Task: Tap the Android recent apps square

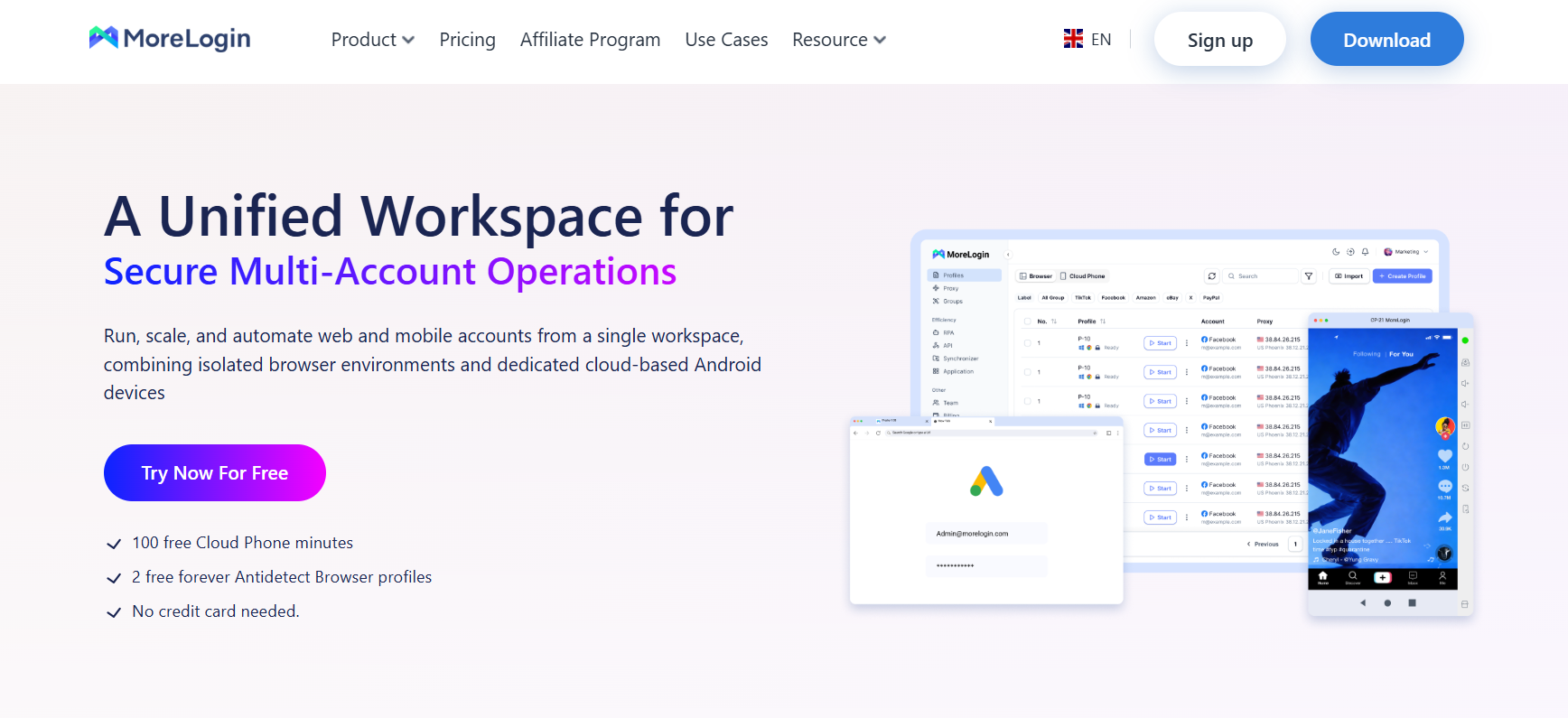Action: [1413, 602]
